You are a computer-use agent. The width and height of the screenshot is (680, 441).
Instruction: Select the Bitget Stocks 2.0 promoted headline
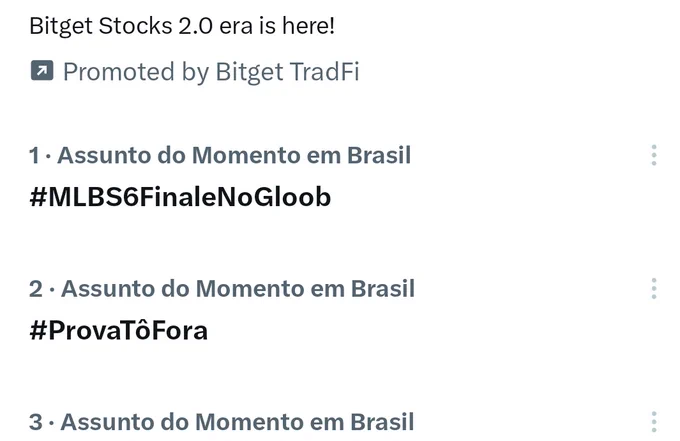pos(182,26)
